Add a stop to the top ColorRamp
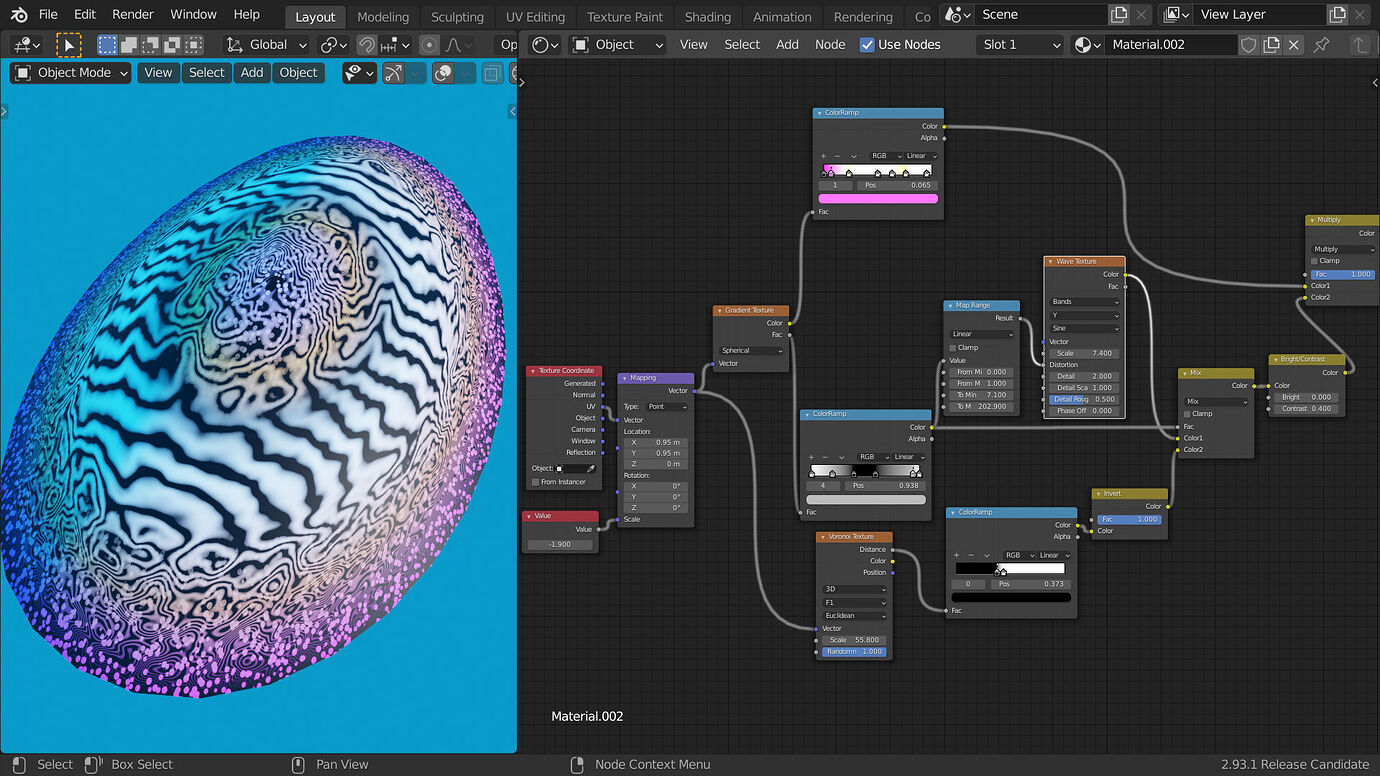1380x776 pixels. [x=824, y=156]
